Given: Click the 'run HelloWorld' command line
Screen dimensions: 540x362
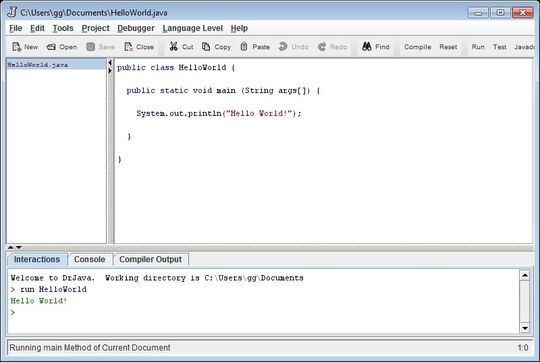Looking at the screenshot, I should pos(53,289).
